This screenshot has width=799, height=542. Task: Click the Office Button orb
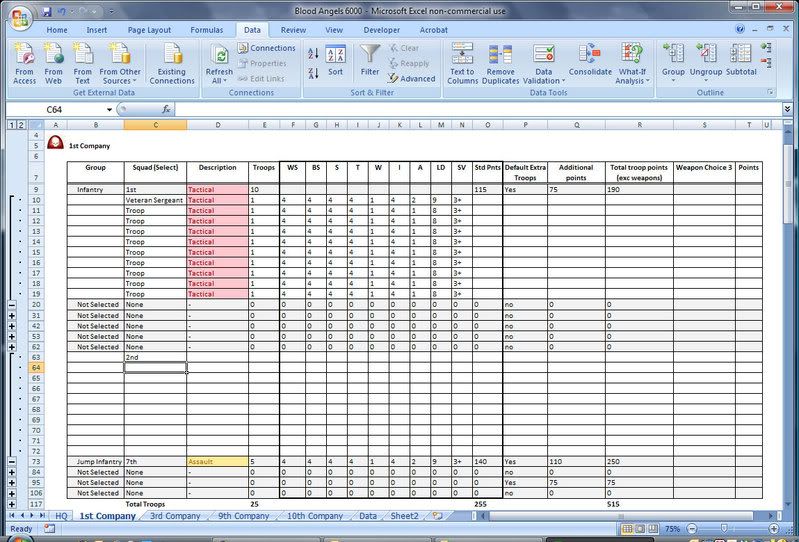click(x=20, y=18)
